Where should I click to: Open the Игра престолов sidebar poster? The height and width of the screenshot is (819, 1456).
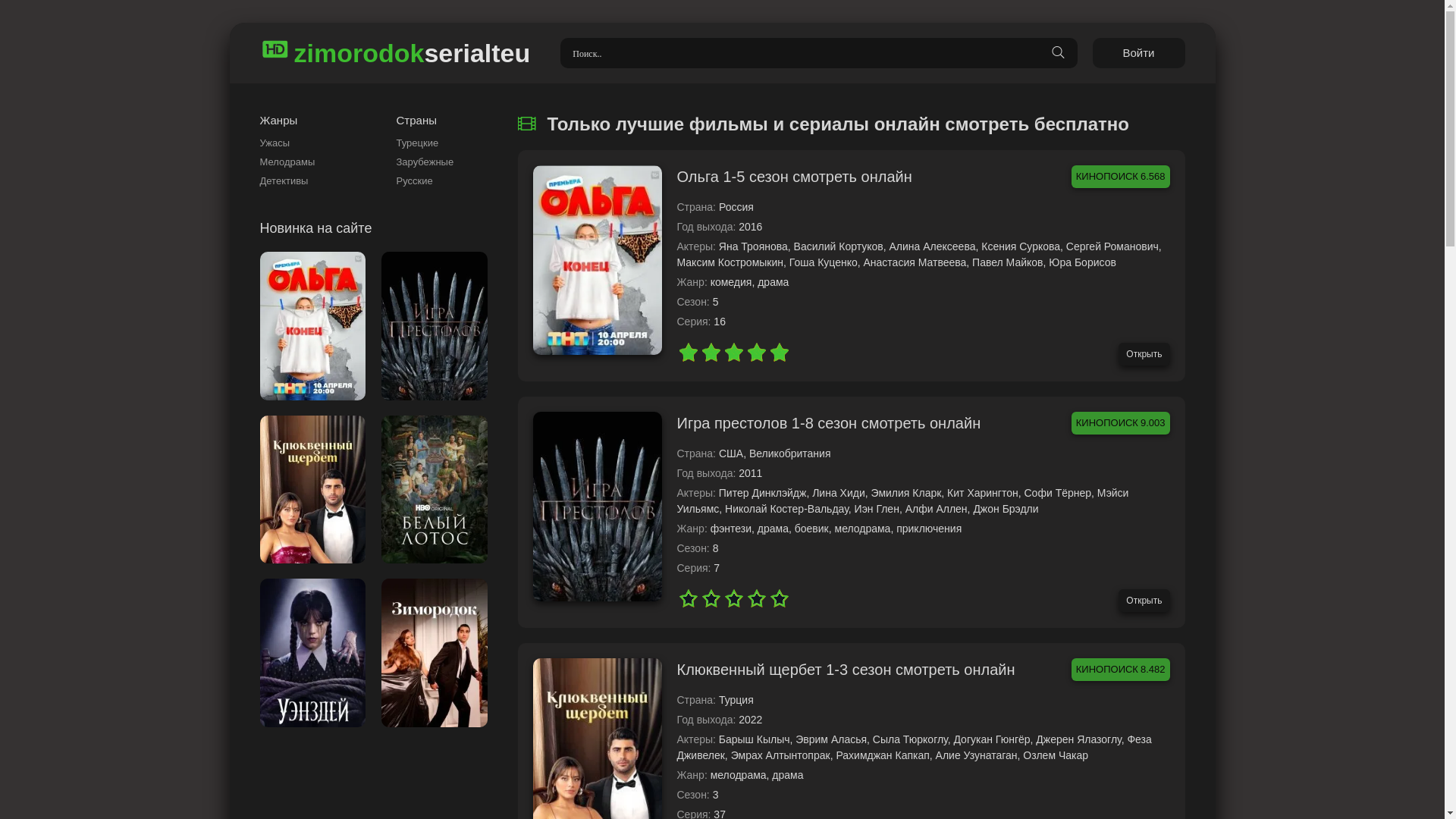[434, 326]
